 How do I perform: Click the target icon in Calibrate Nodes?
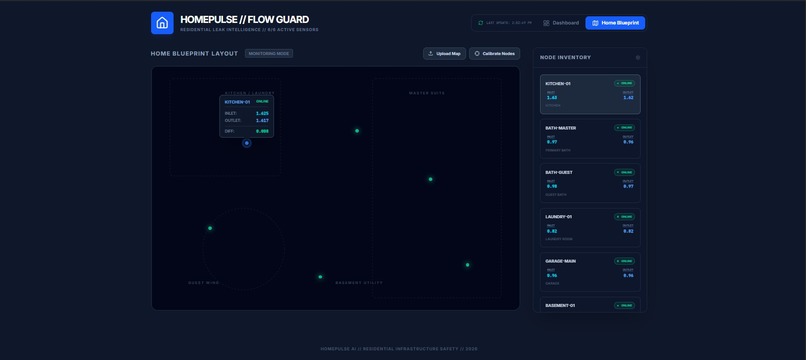click(x=477, y=53)
